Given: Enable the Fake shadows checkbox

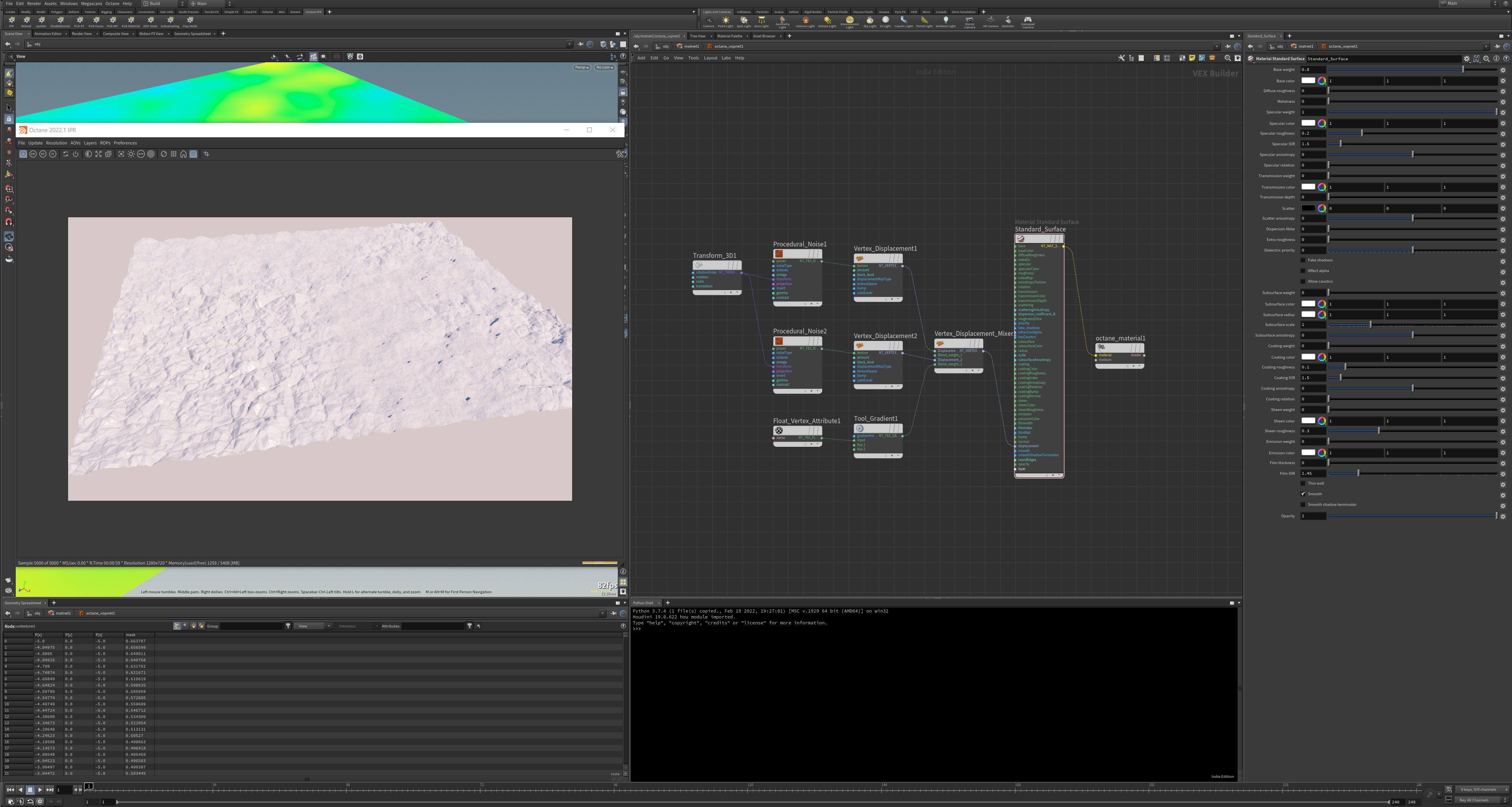Looking at the screenshot, I should (1303, 260).
